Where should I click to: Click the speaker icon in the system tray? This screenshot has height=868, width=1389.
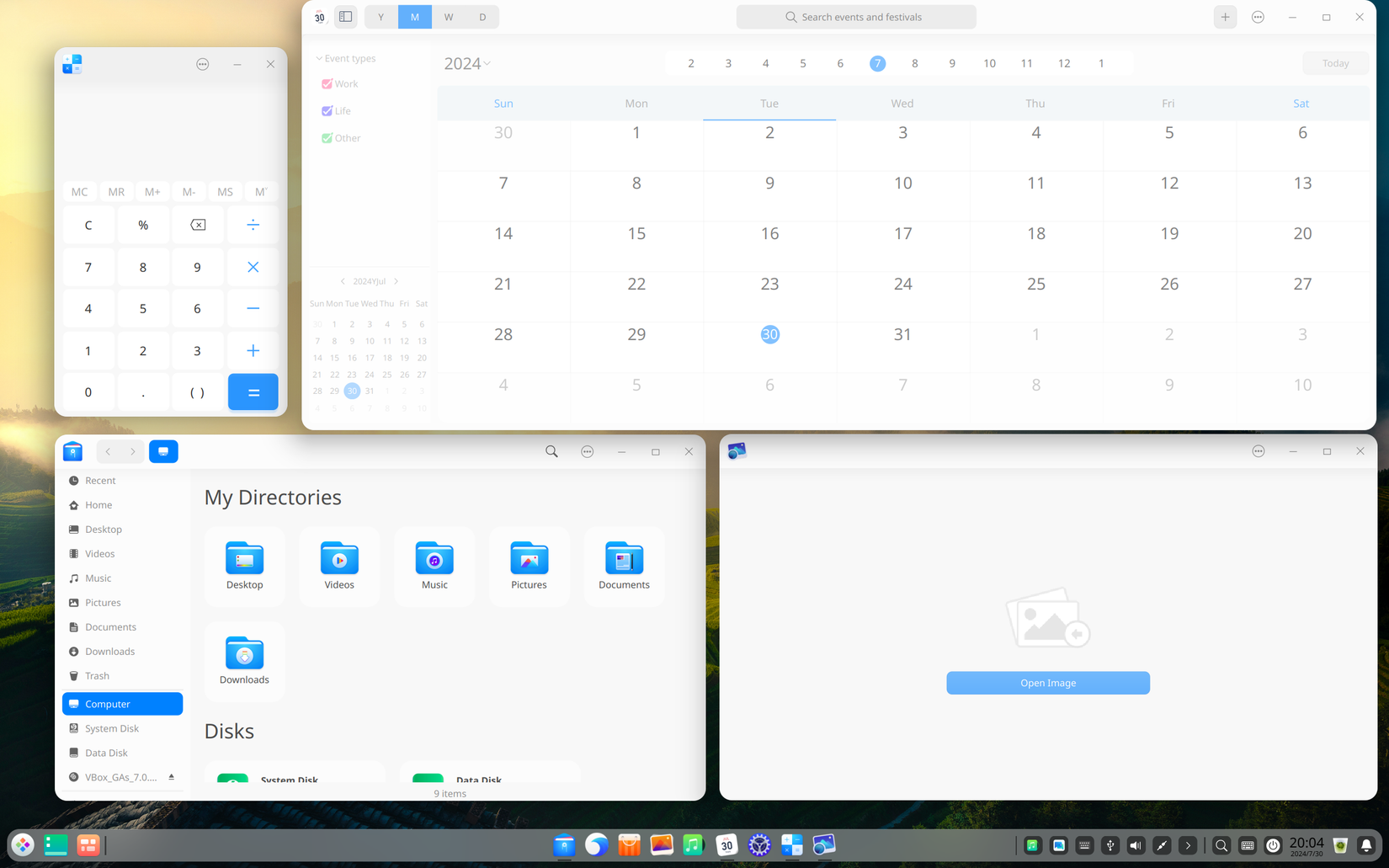[x=1135, y=845]
